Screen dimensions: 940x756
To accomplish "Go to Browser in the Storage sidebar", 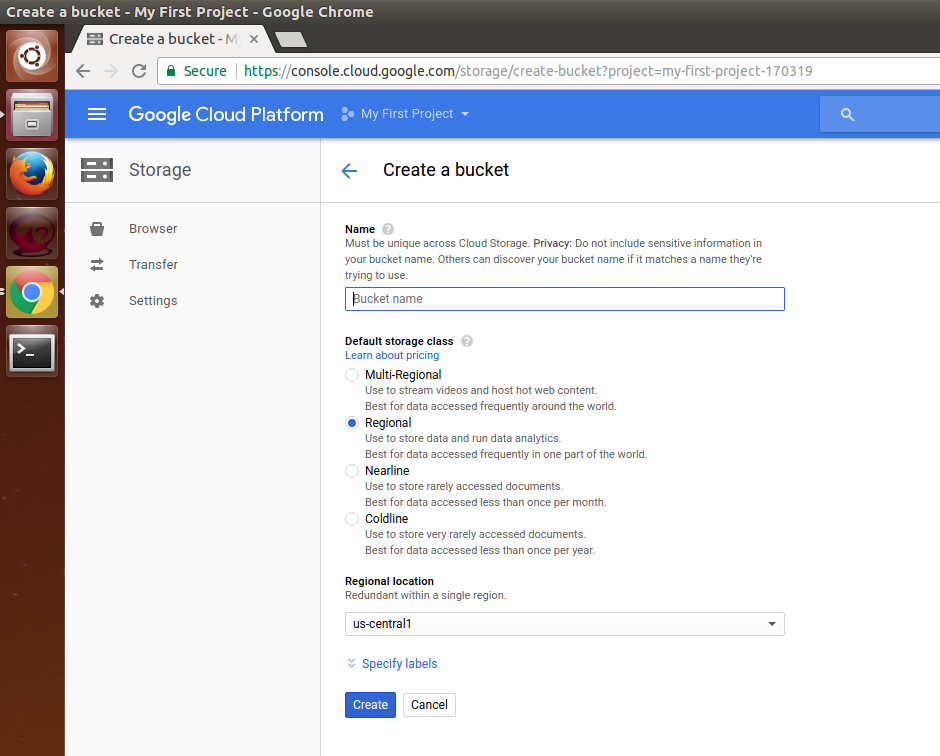I will (x=153, y=229).
